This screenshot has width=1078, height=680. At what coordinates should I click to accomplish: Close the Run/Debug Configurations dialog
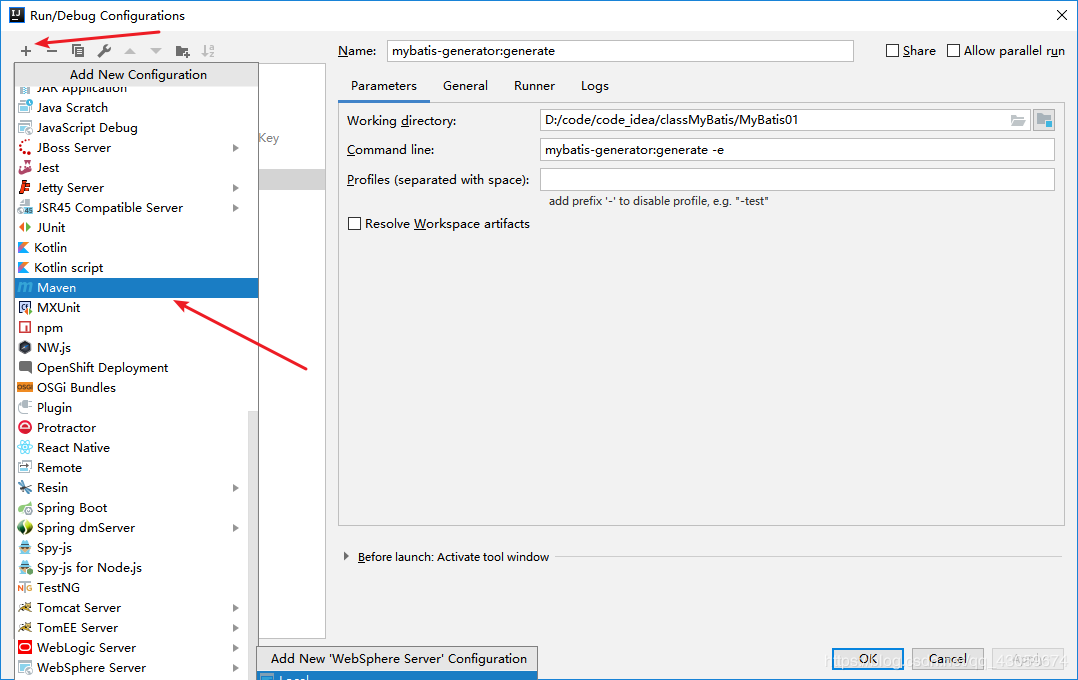(1062, 15)
